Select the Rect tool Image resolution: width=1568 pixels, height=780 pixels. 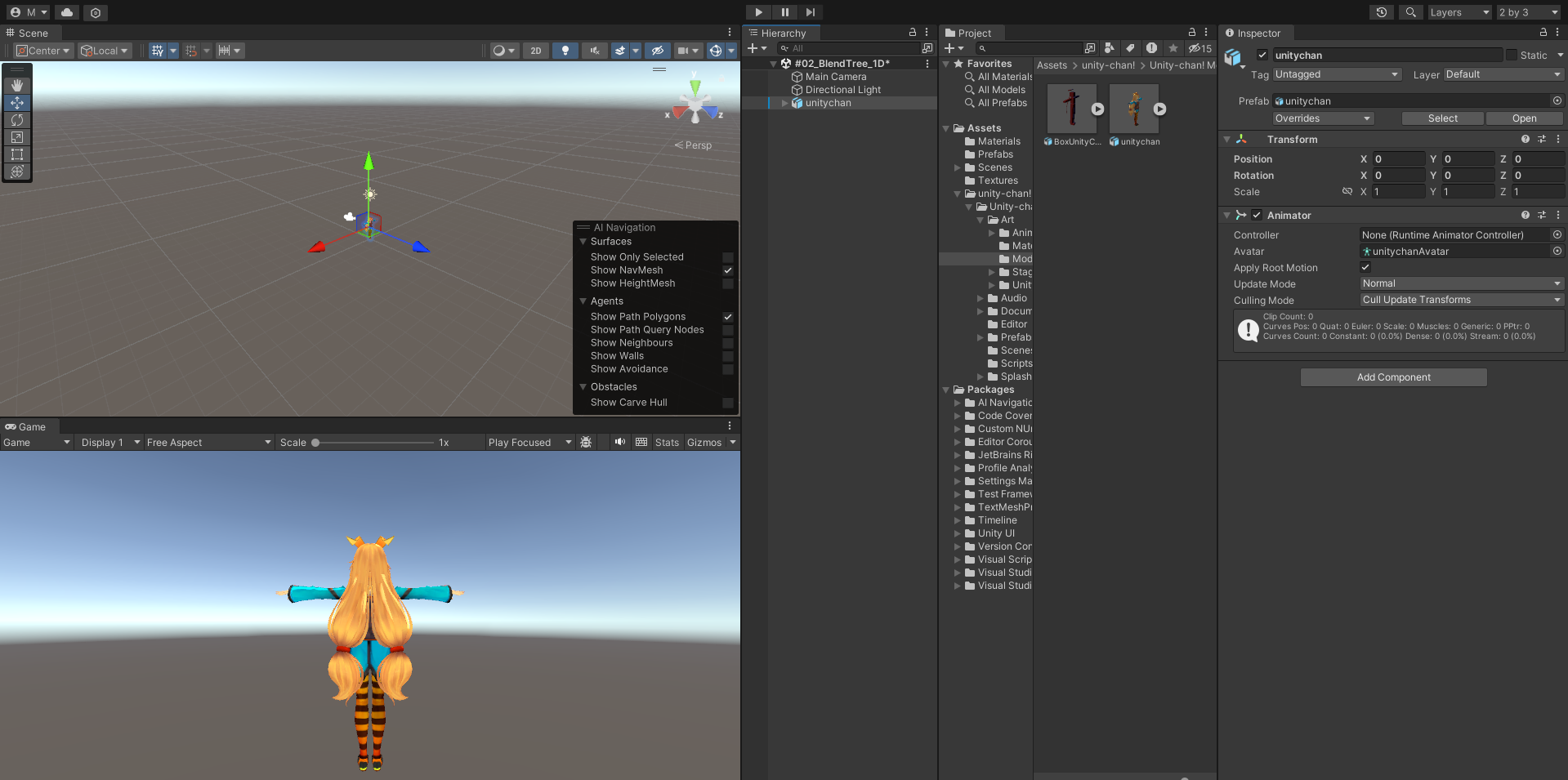coord(16,154)
